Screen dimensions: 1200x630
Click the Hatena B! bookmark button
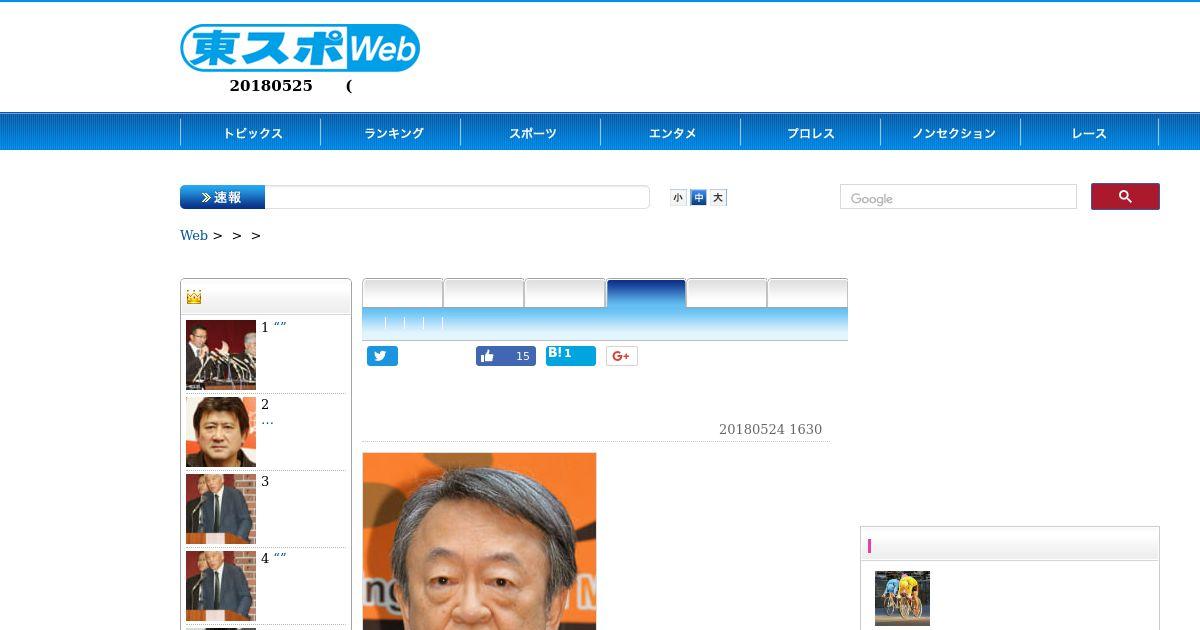(x=571, y=356)
